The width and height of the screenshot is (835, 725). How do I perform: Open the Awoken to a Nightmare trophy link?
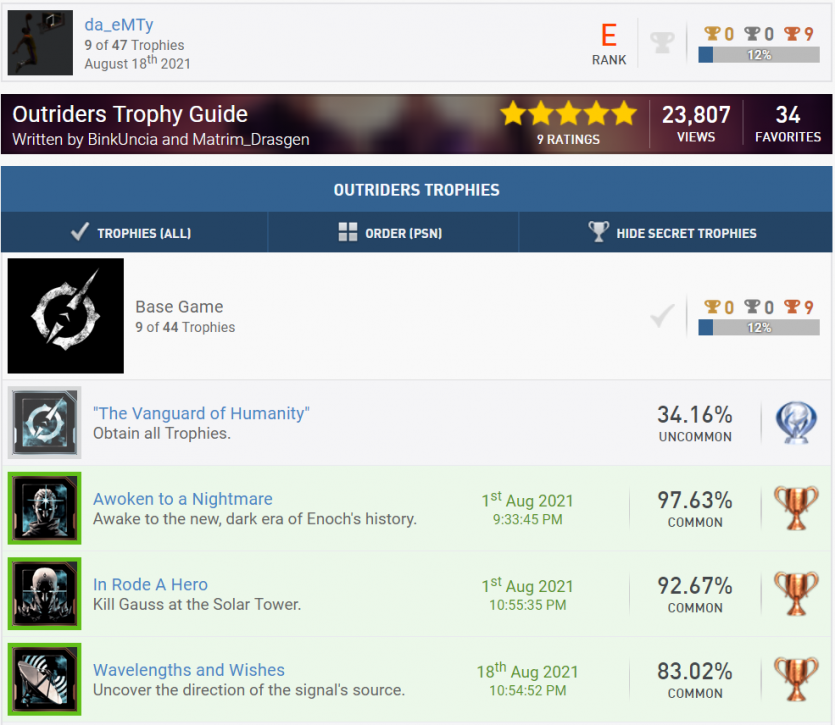pyautogui.click(x=182, y=499)
